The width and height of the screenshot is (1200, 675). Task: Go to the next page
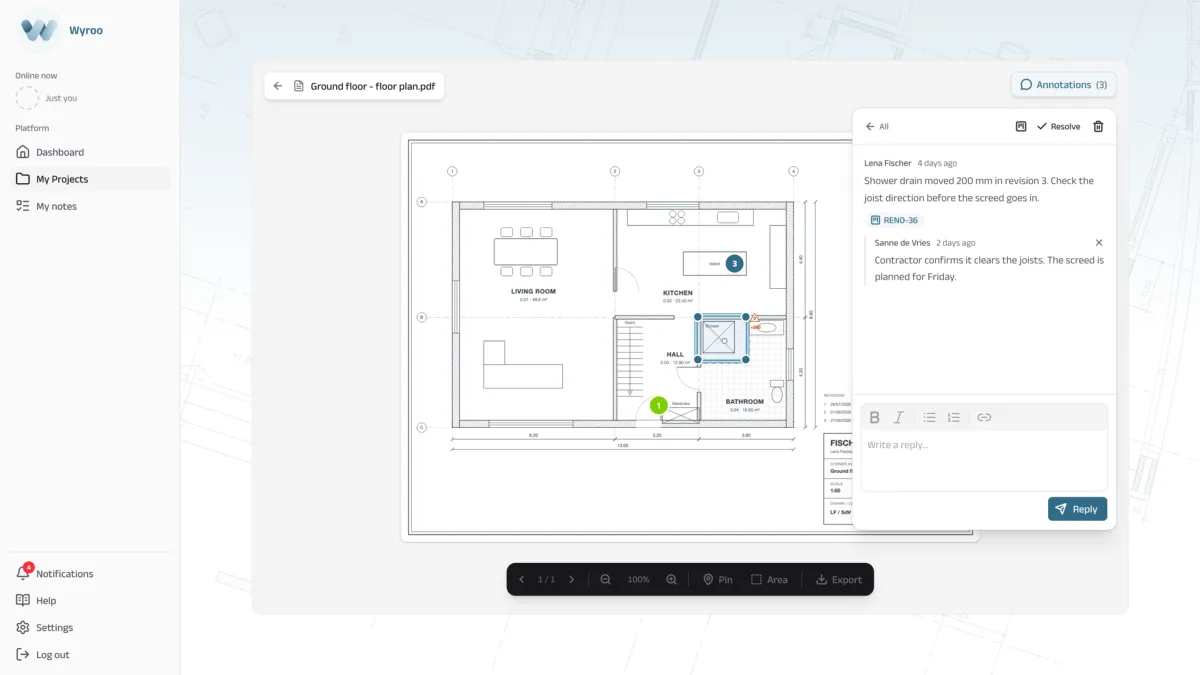tap(572, 580)
